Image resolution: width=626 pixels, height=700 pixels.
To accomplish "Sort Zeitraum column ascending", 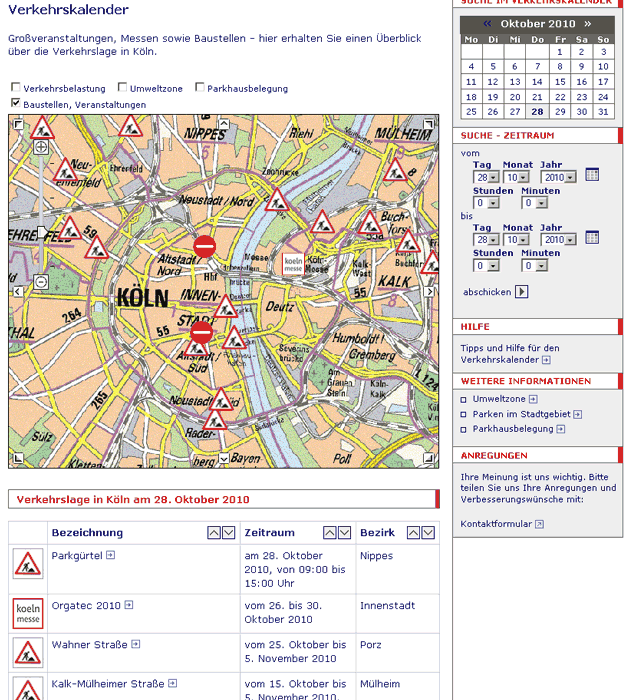I will pos(330,533).
